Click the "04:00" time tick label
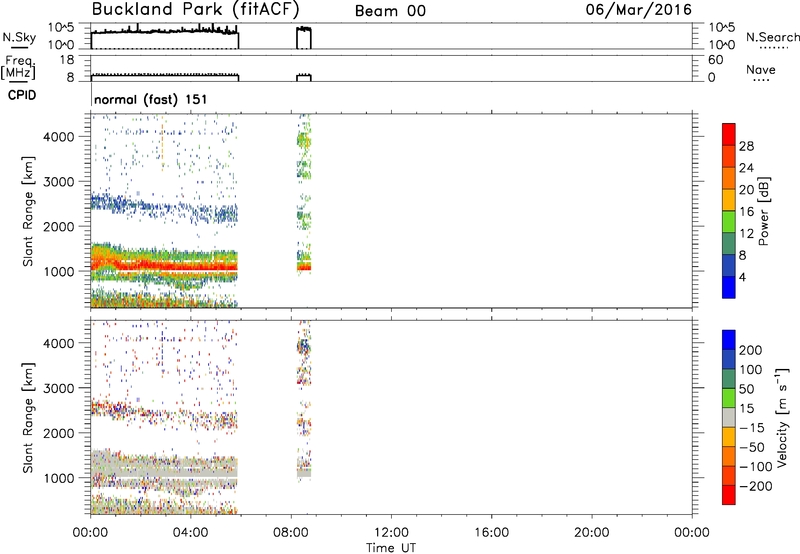 [x=190, y=533]
